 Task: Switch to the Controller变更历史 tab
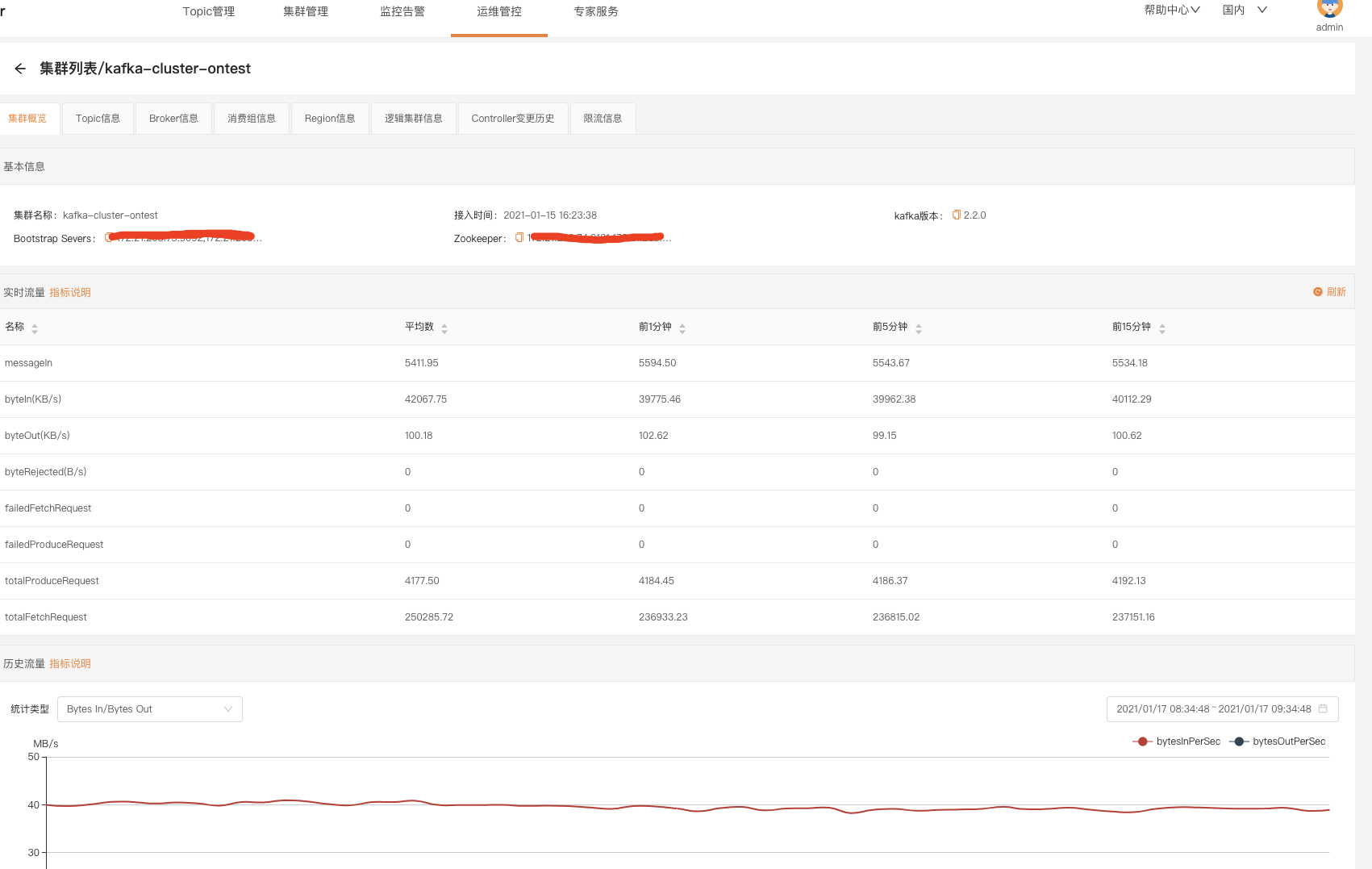coord(513,119)
